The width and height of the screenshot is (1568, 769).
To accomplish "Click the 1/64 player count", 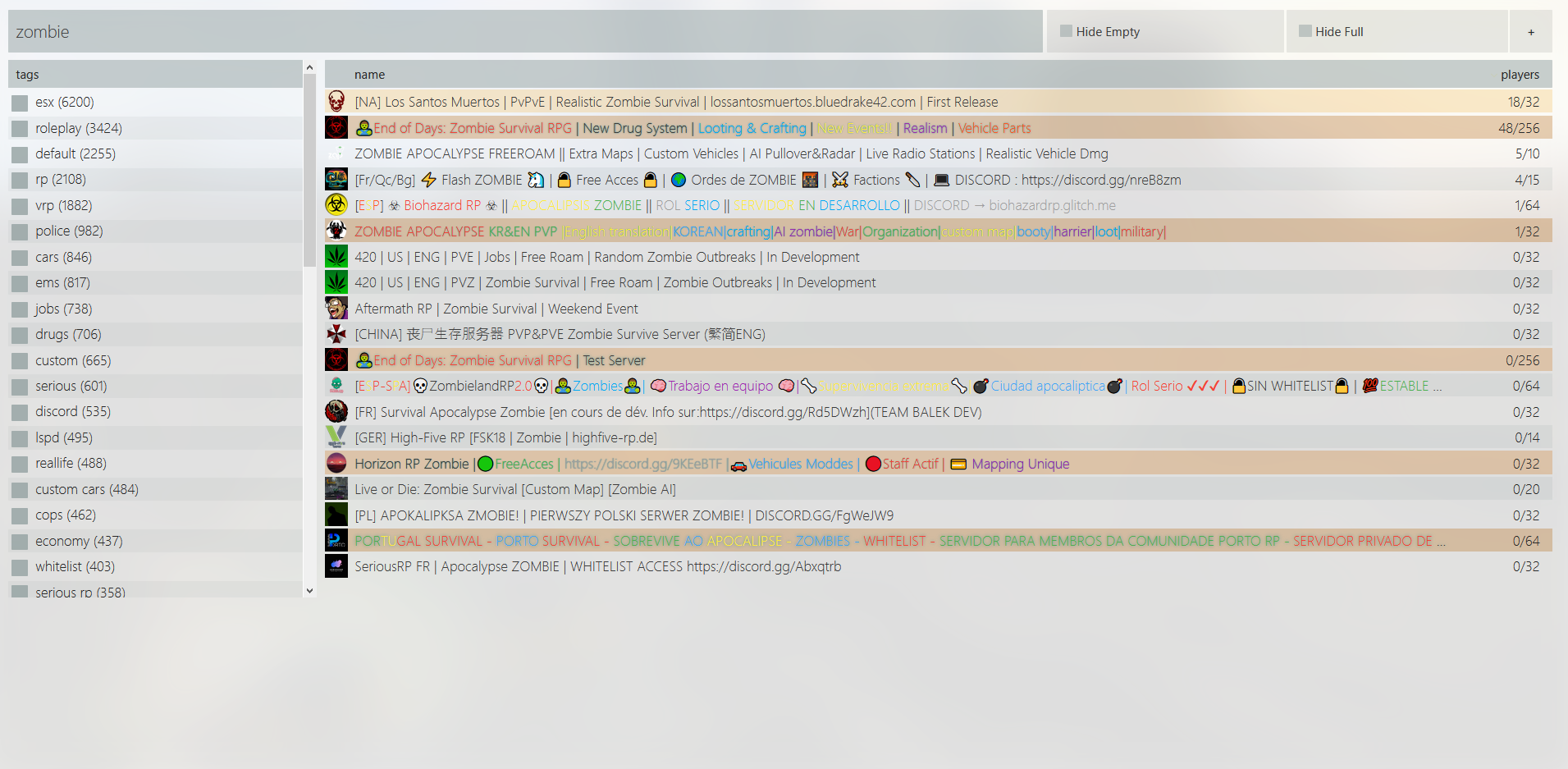I will tap(1528, 205).
